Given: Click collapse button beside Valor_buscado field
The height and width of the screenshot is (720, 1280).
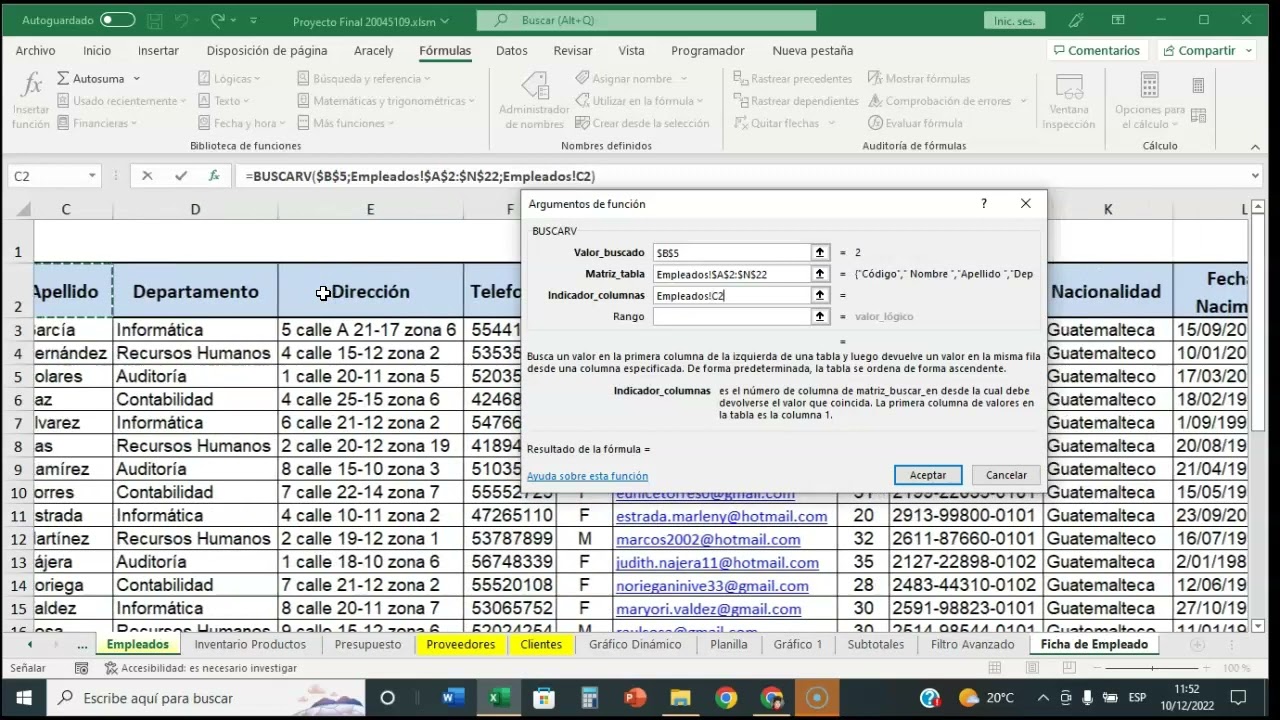Looking at the screenshot, I should click(820, 253).
